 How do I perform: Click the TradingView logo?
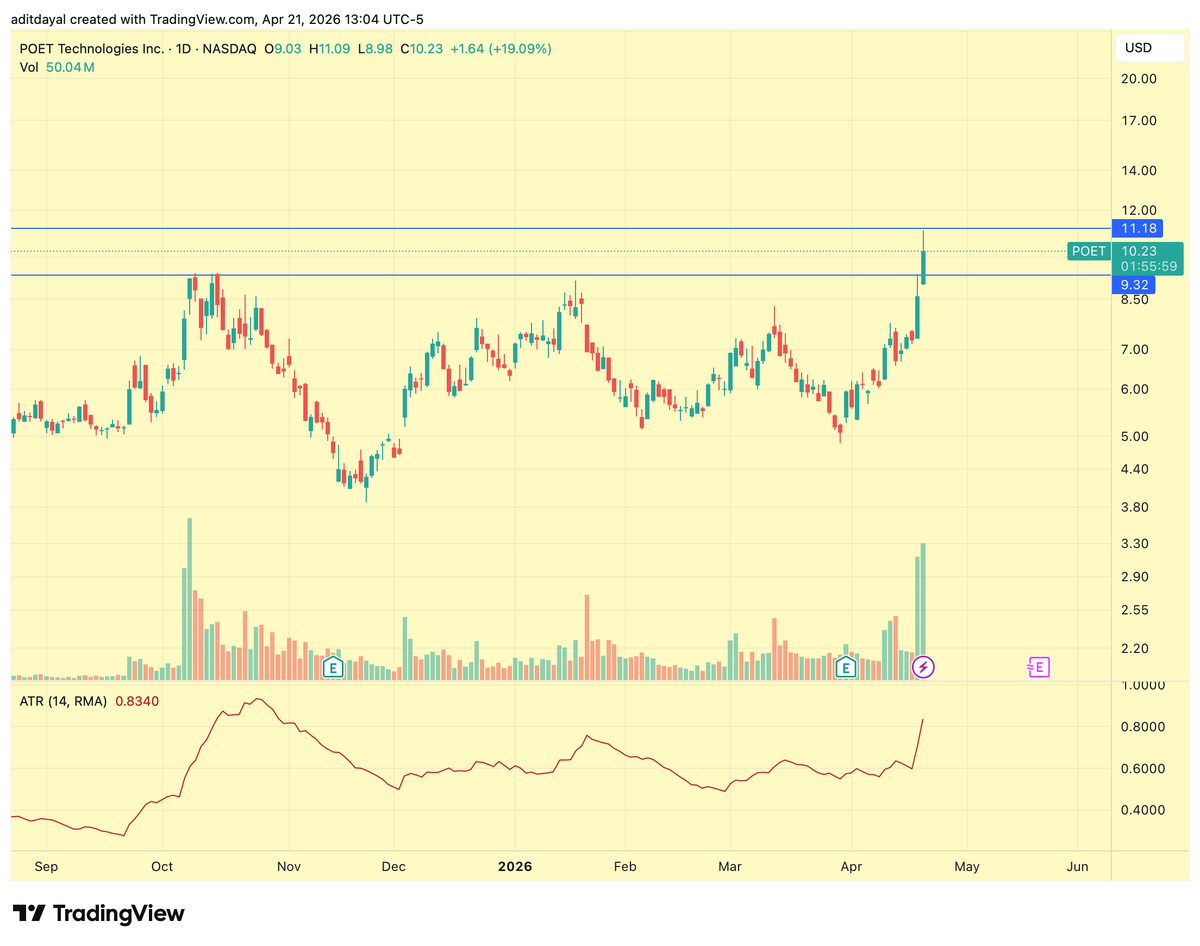(x=99, y=913)
